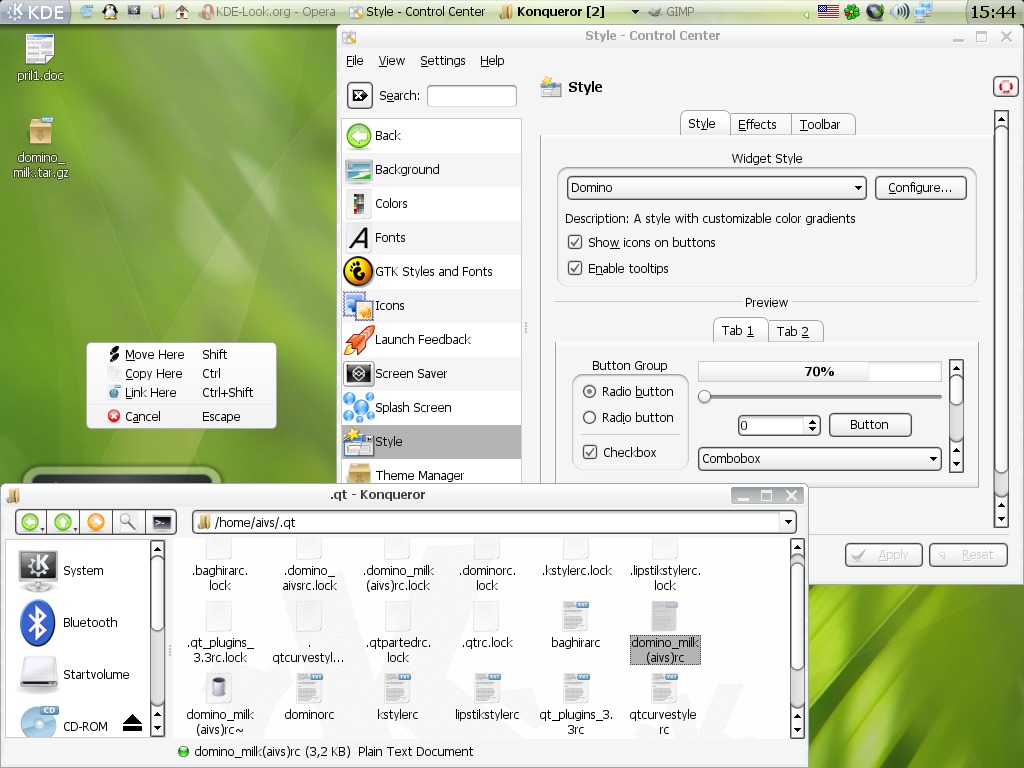1024x768 pixels.
Task: Select the second preview Radio button
Action: click(589, 417)
